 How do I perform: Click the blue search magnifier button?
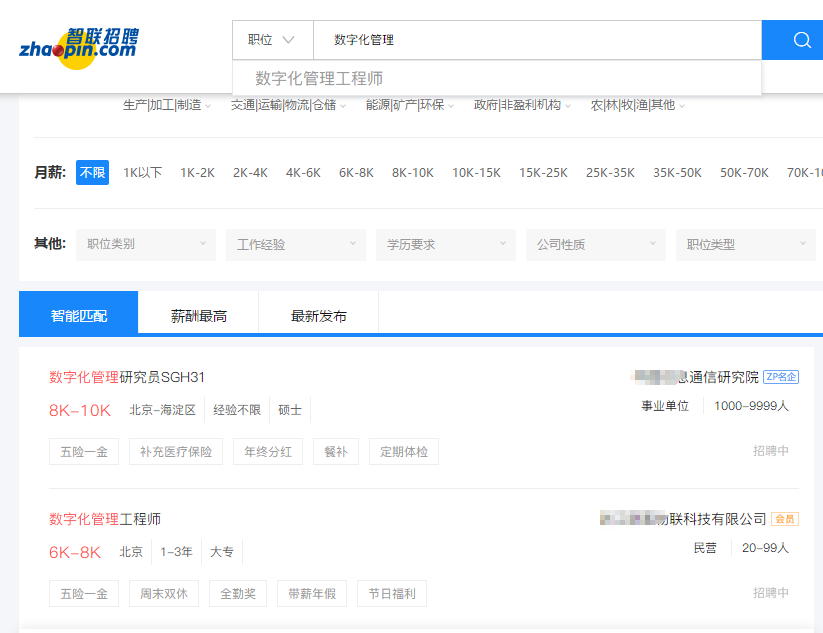(801, 40)
